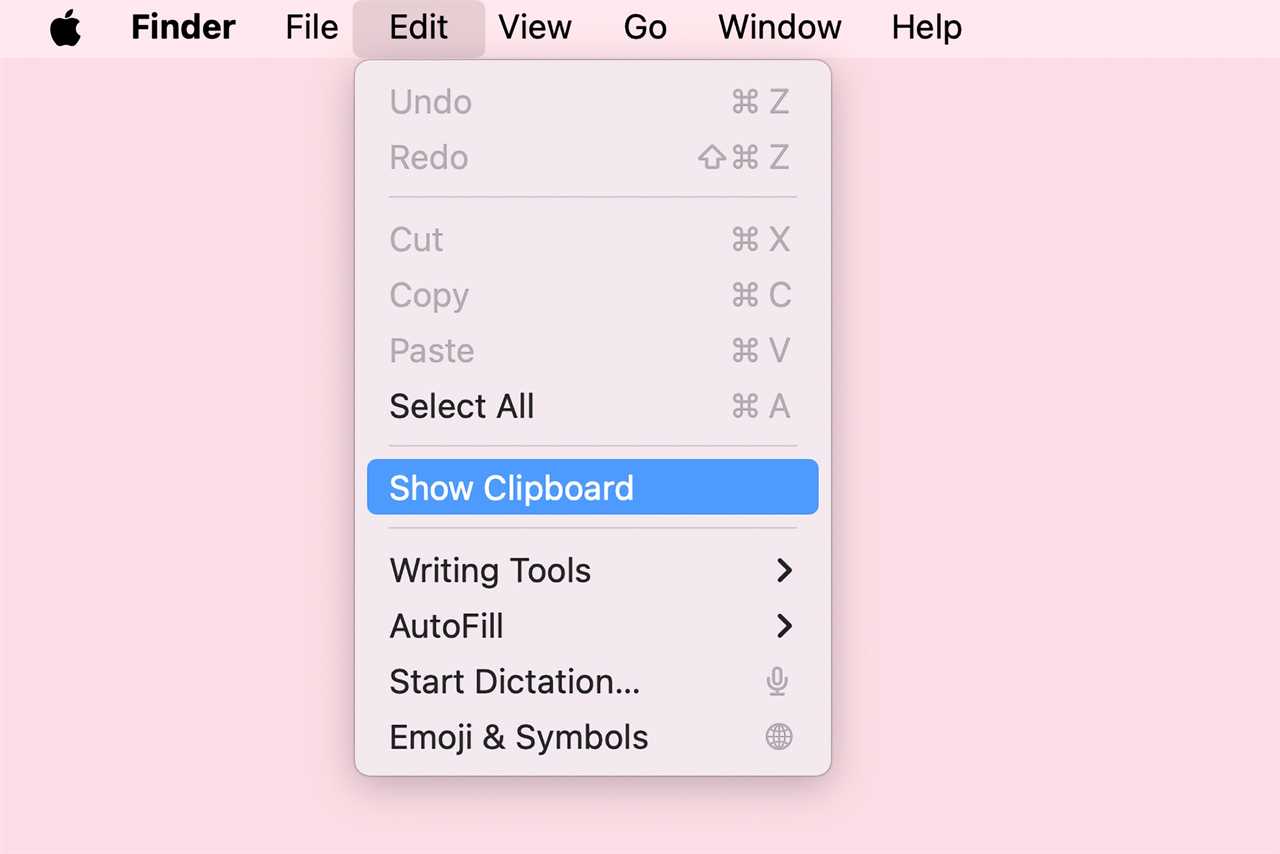Screen dimensions: 1280x854
Task: Expand the AutoFill chevron arrow
Action: [x=784, y=626]
